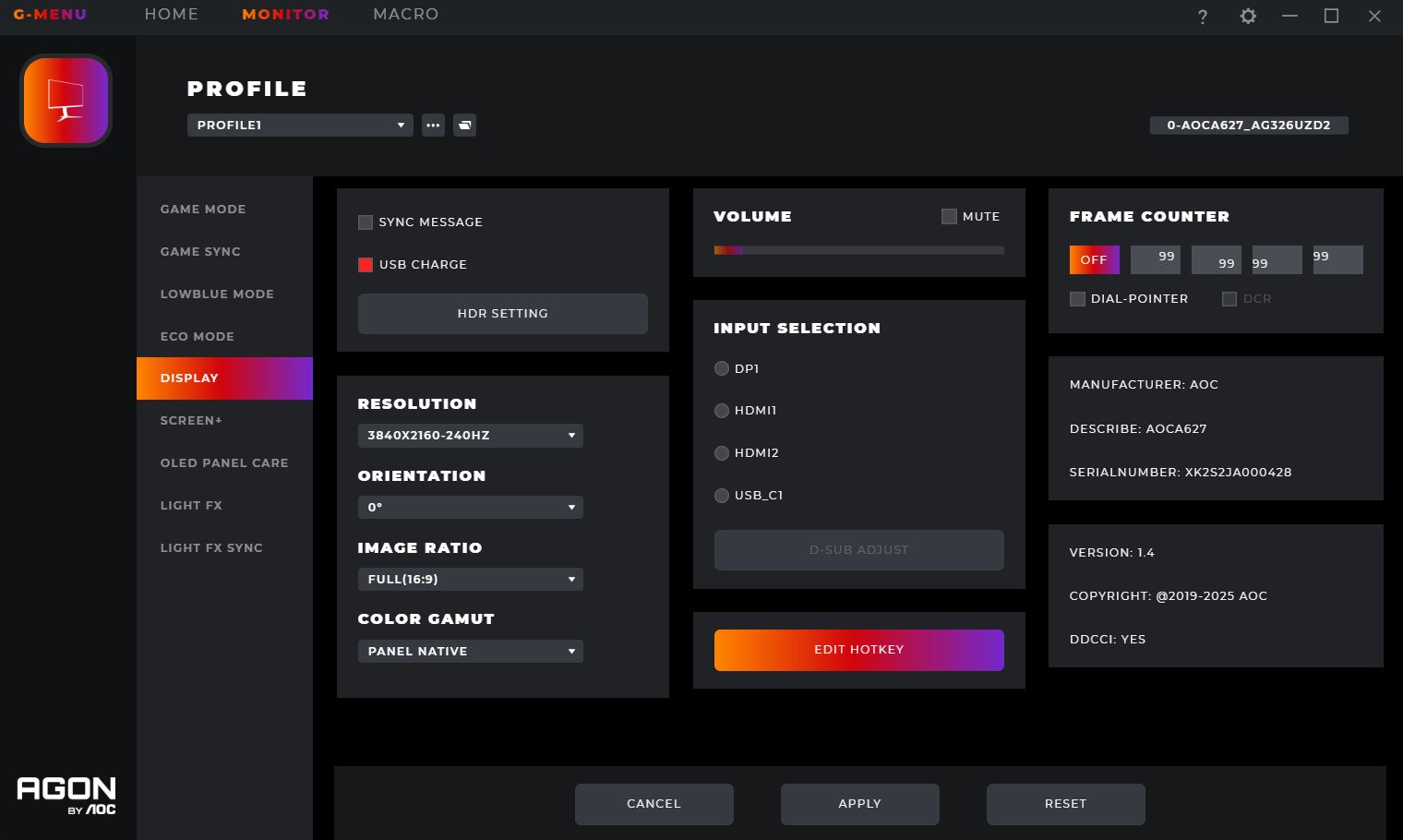Click the Reset button
The image size is (1403, 840).
(x=1066, y=804)
